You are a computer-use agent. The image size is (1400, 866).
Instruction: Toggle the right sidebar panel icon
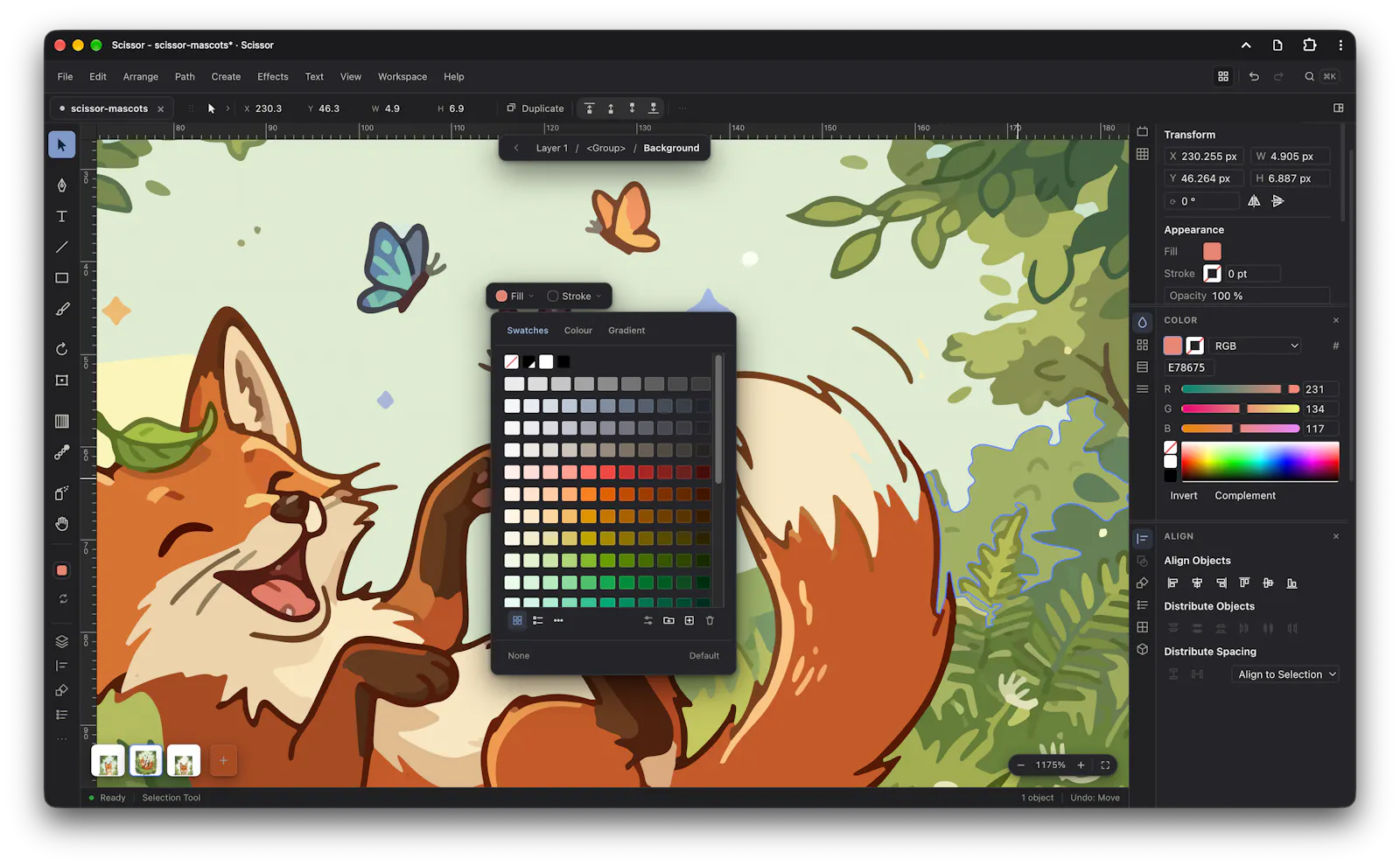(x=1338, y=108)
